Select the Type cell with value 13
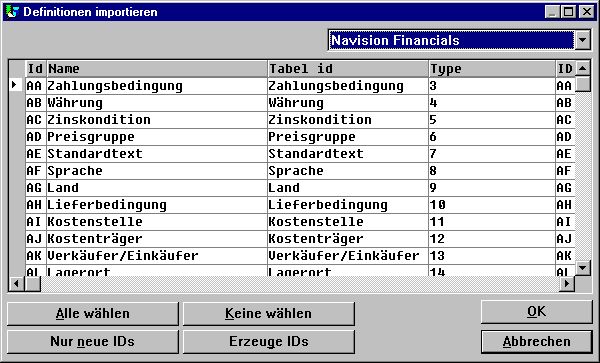The height and width of the screenshot is (363, 600). pyautogui.click(x=492, y=256)
